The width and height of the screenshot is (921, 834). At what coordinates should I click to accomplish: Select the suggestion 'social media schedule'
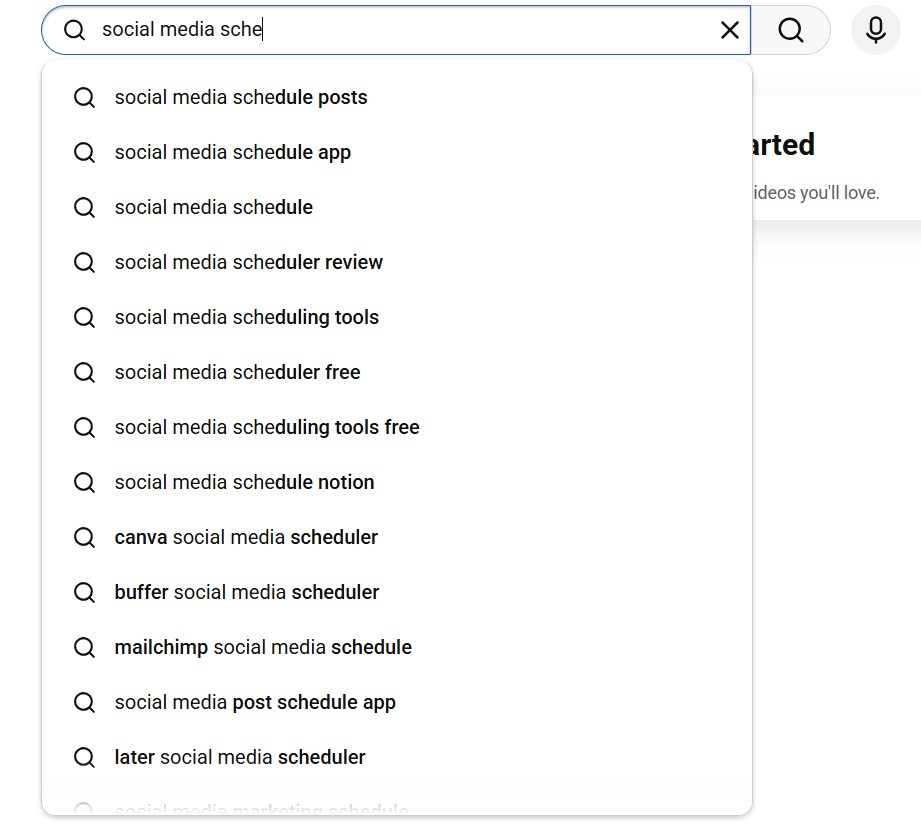[x=213, y=207]
